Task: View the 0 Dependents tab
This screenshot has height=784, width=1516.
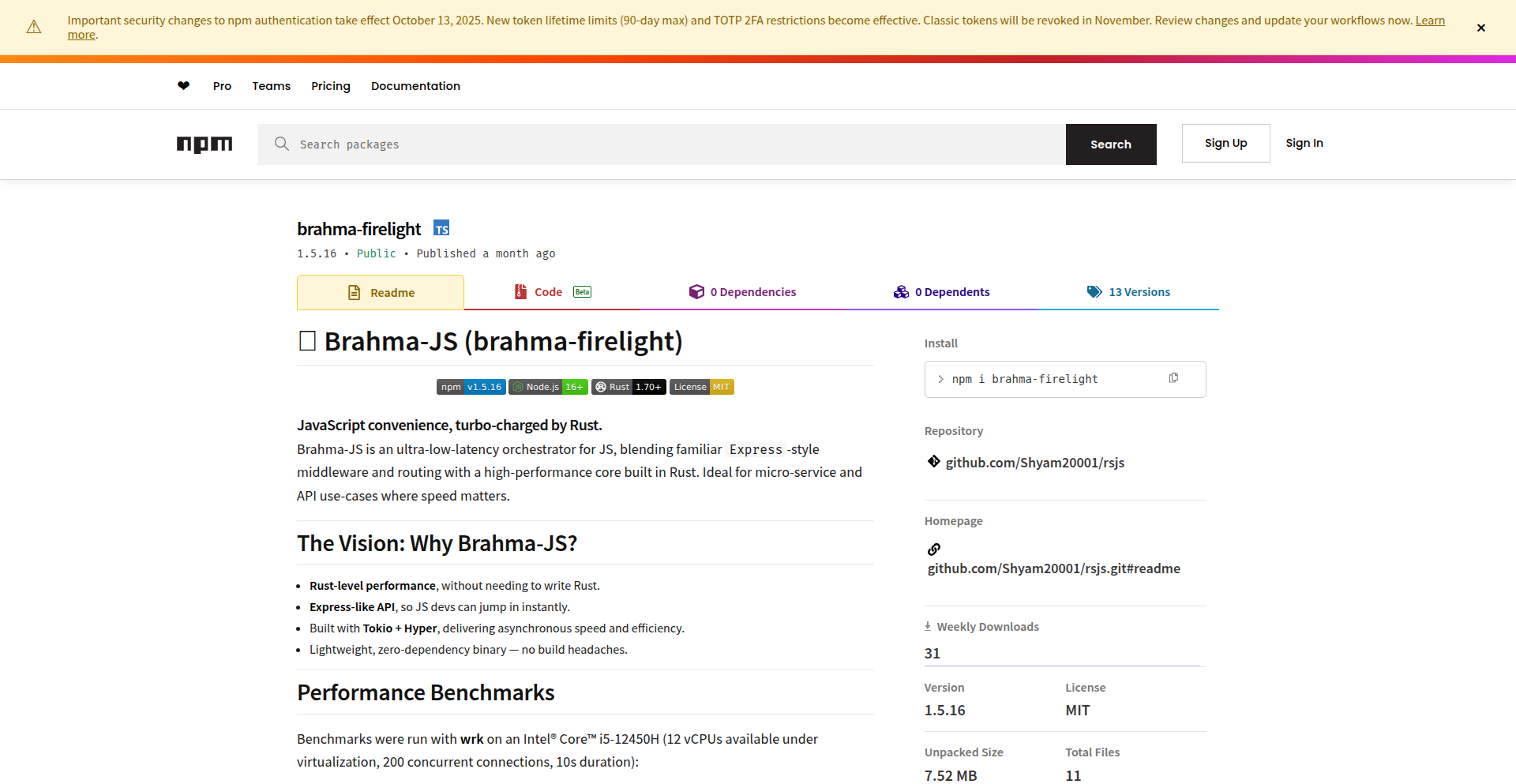Action: (x=941, y=292)
